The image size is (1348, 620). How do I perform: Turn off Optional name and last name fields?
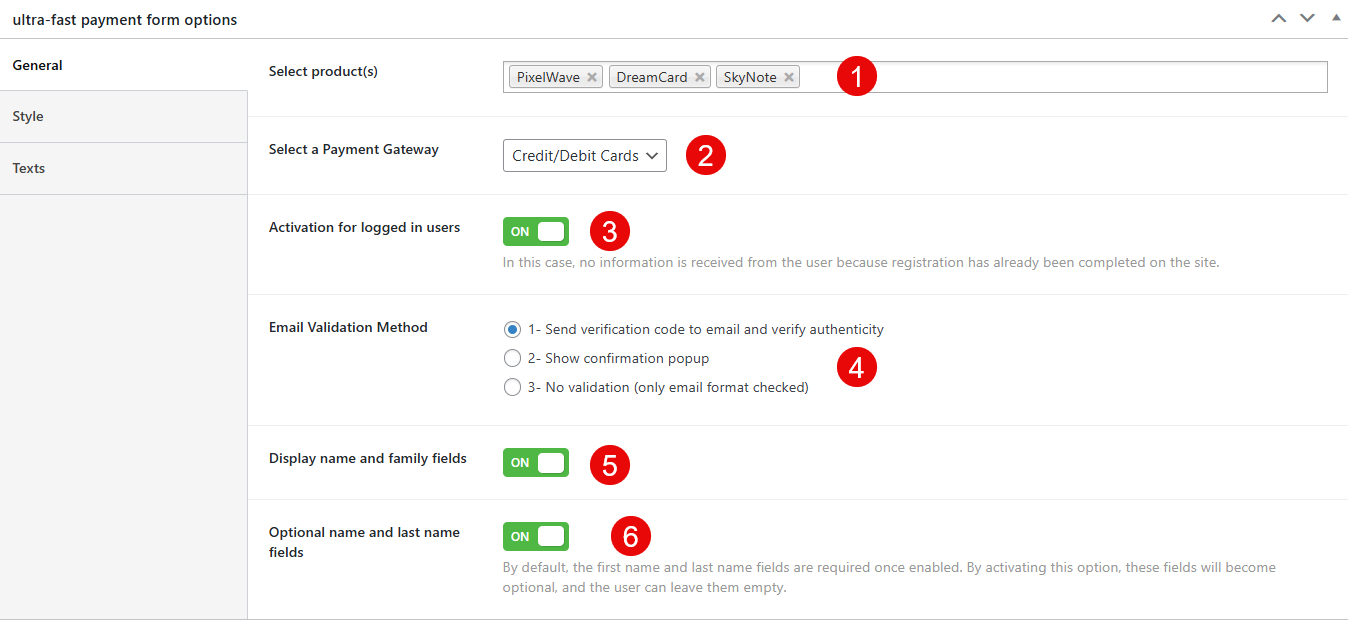click(536, 537)
